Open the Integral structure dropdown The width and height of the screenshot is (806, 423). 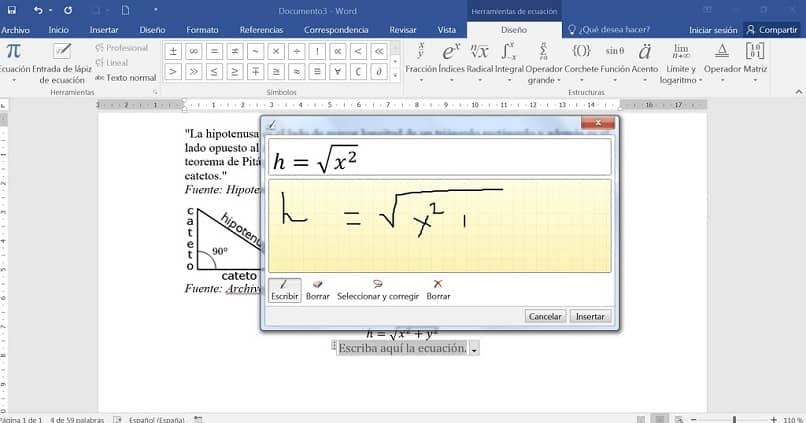(x=509, y=63)
